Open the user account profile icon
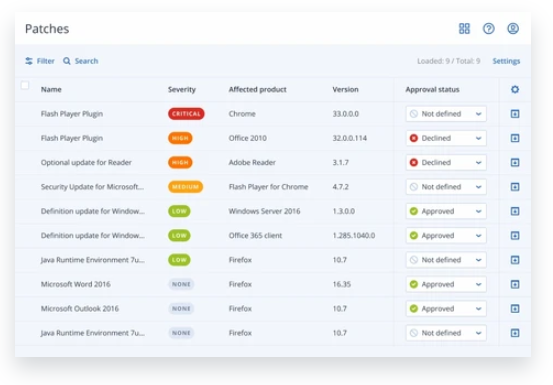 [x=513, y=29]
